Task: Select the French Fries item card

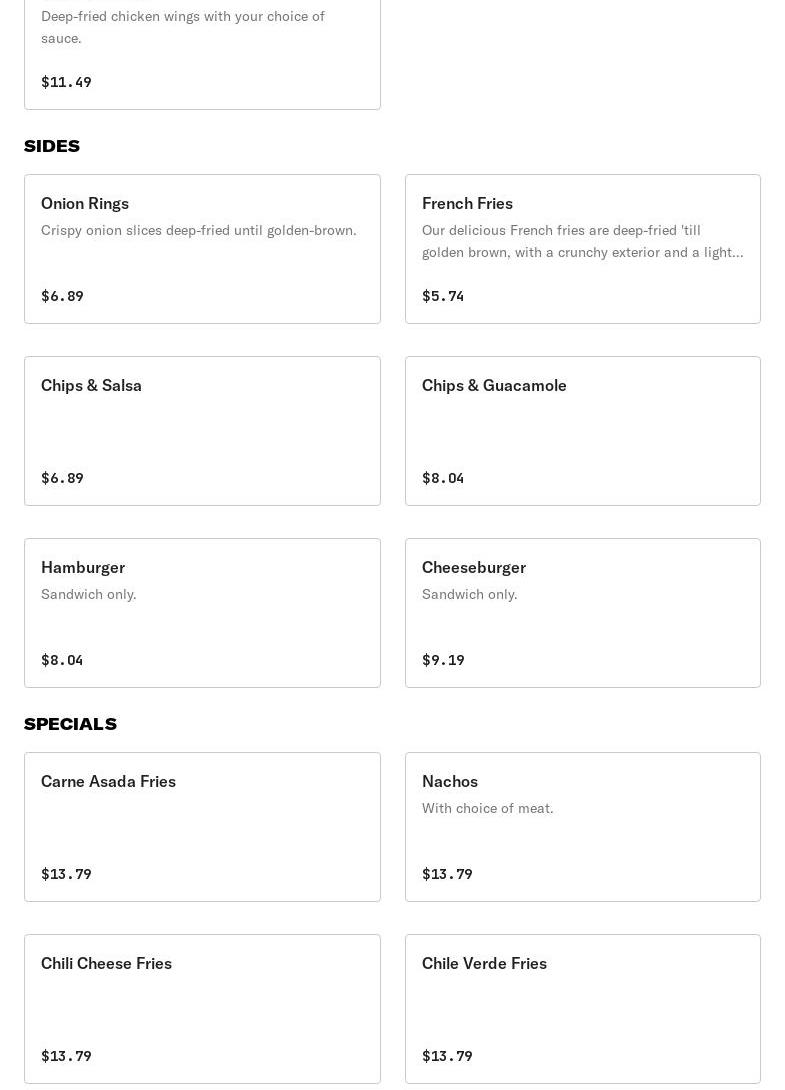Action: tap(582, 249)
